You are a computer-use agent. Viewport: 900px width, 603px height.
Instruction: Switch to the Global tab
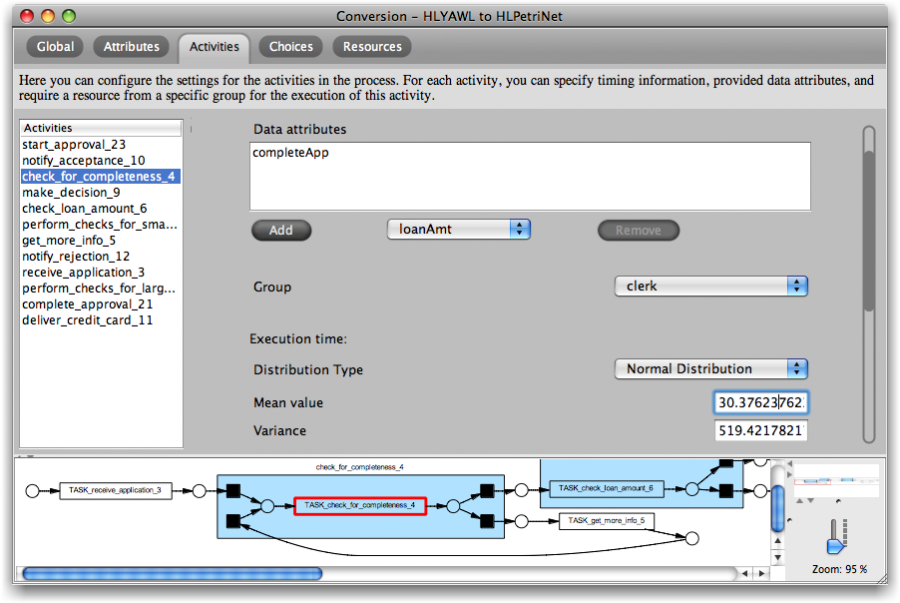pos(55,46)
